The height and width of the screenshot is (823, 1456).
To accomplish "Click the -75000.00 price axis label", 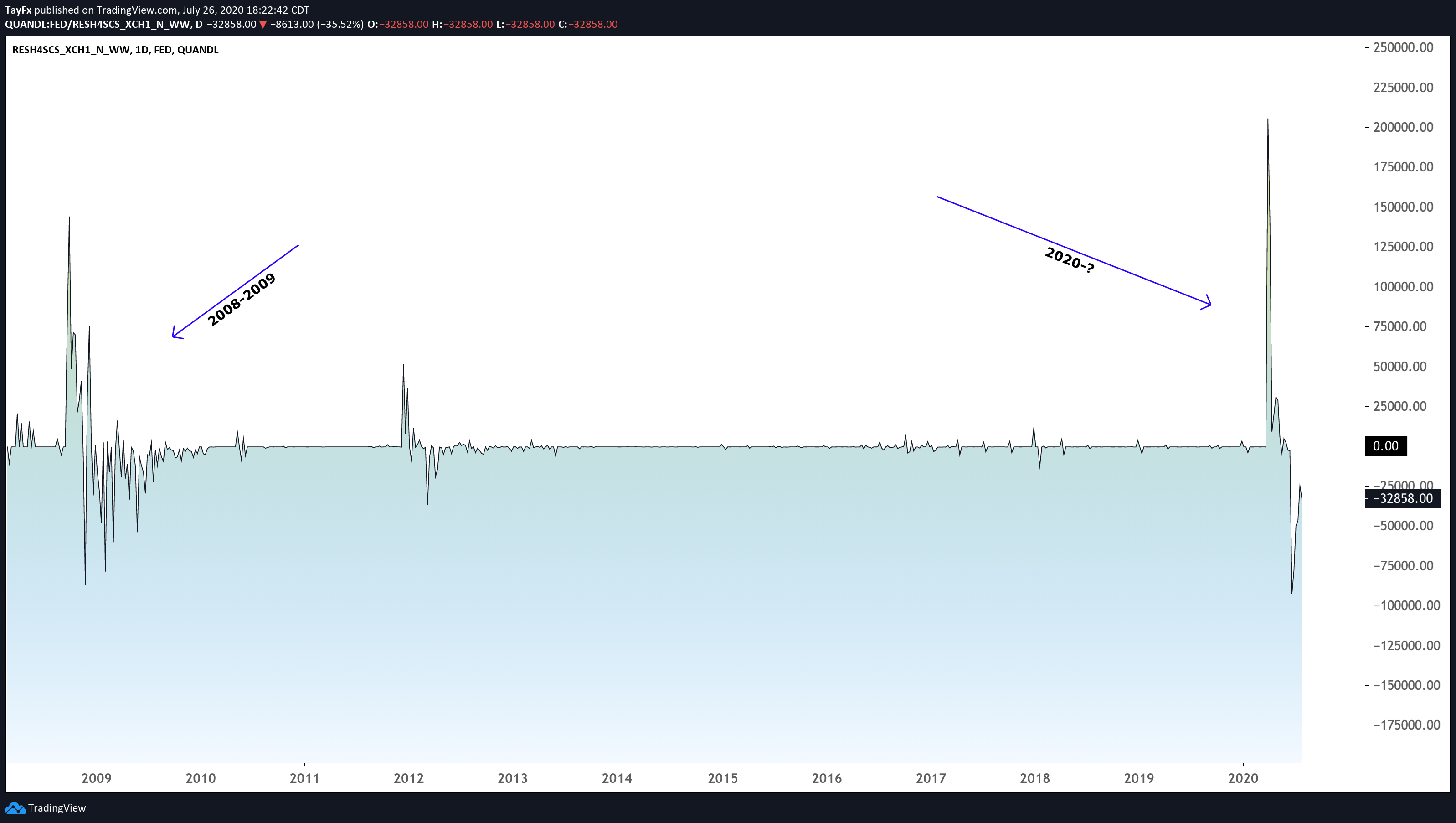I will coord(1404,566).
